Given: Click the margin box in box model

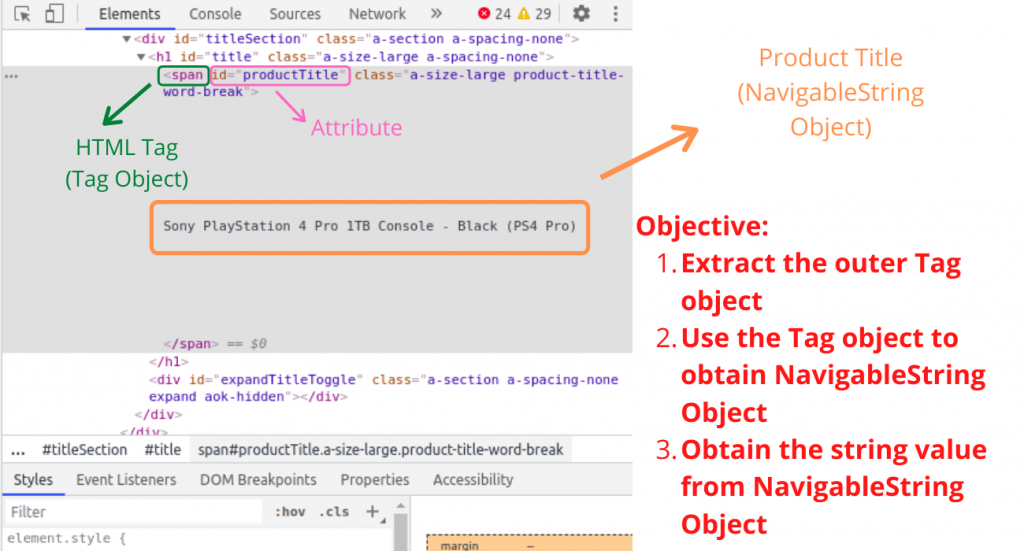Looking at the screenshot, I should click(x=529, y=543).
